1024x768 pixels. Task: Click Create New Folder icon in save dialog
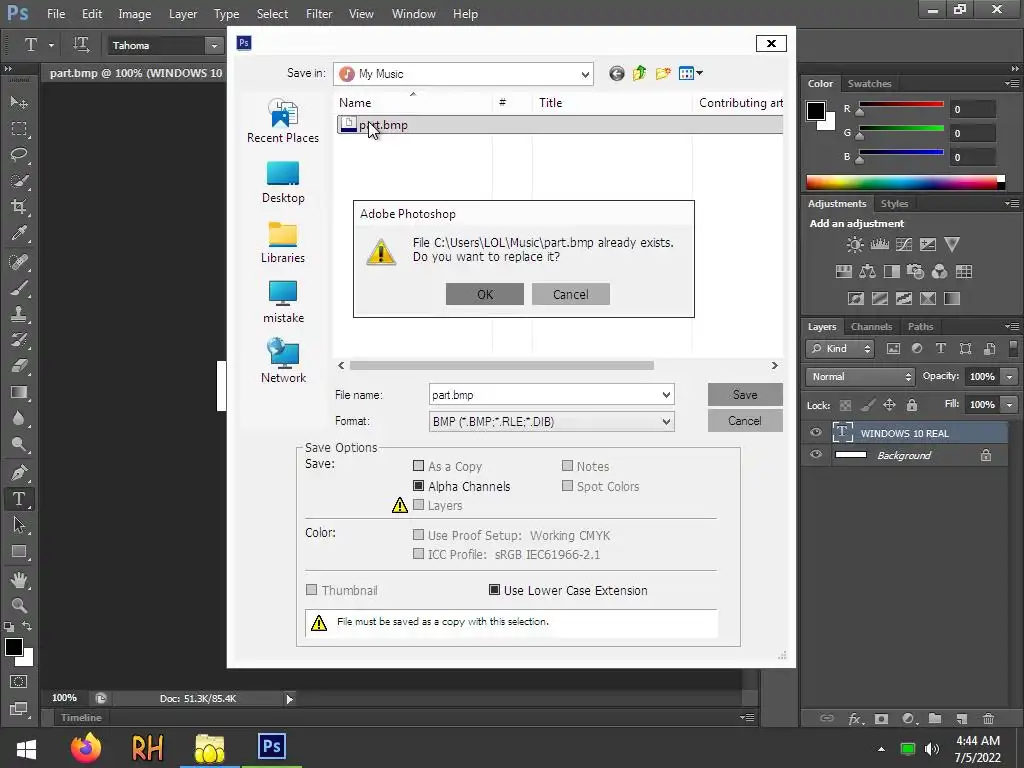(x=663, y=73)
